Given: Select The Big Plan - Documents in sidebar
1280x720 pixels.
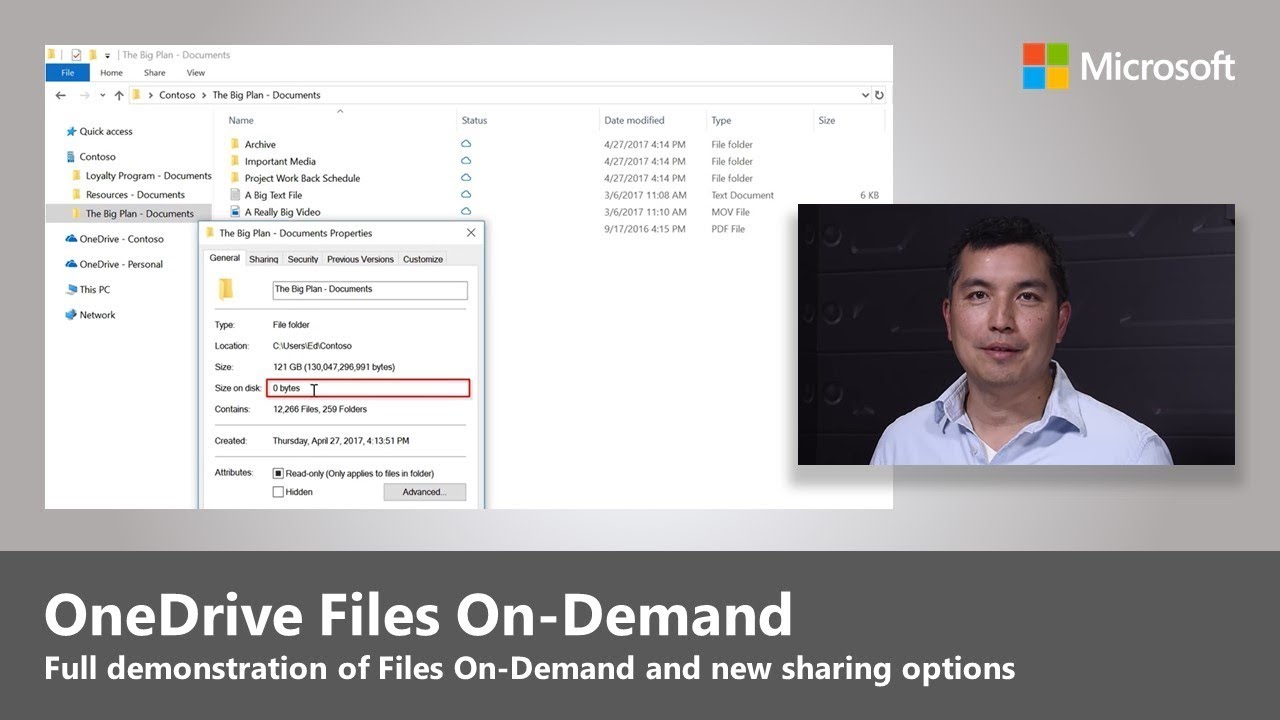Looking at the screenshot, I should pyautogui.click(x=140, y=214).
